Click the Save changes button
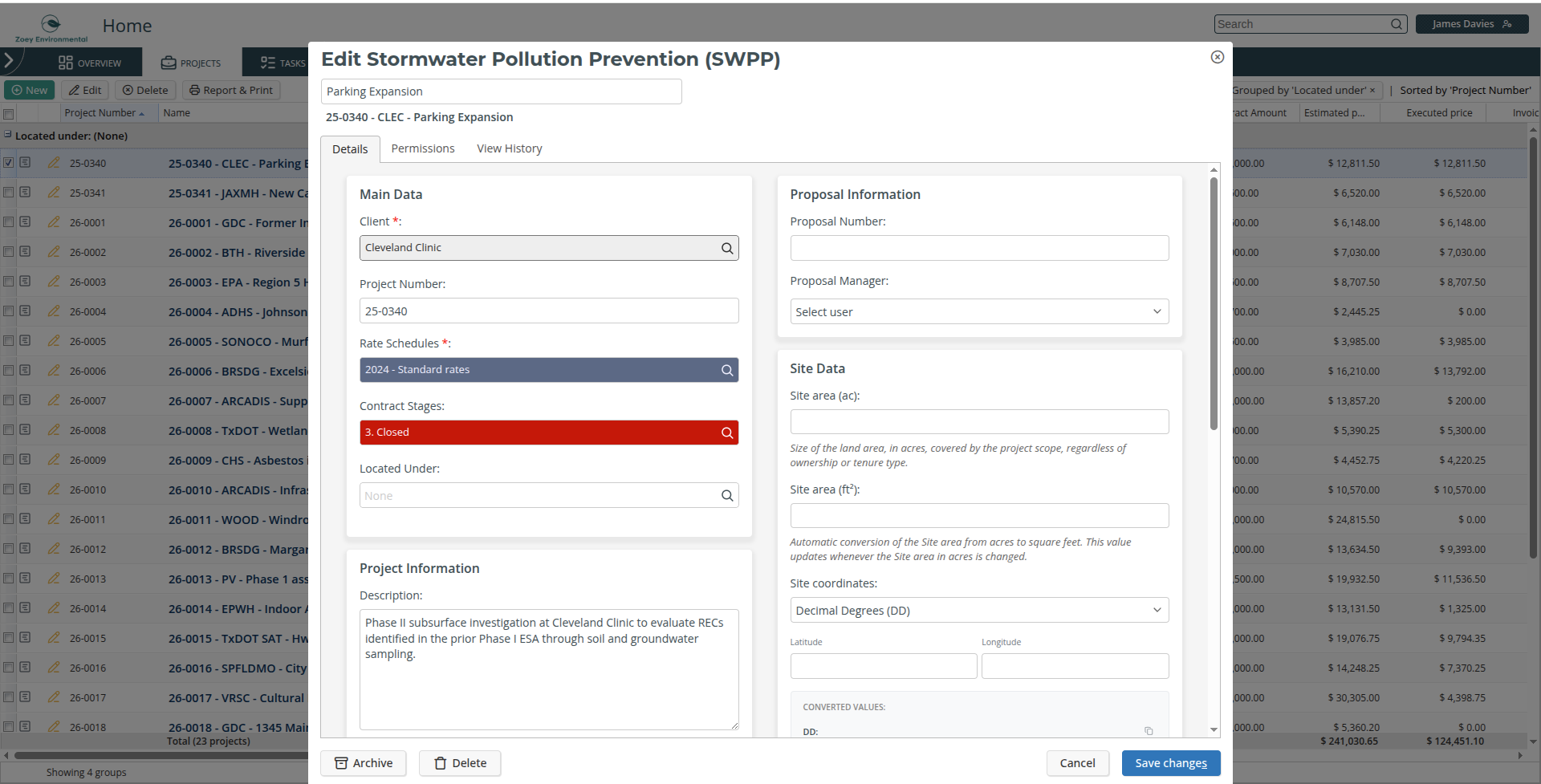 pos(1171,763)
